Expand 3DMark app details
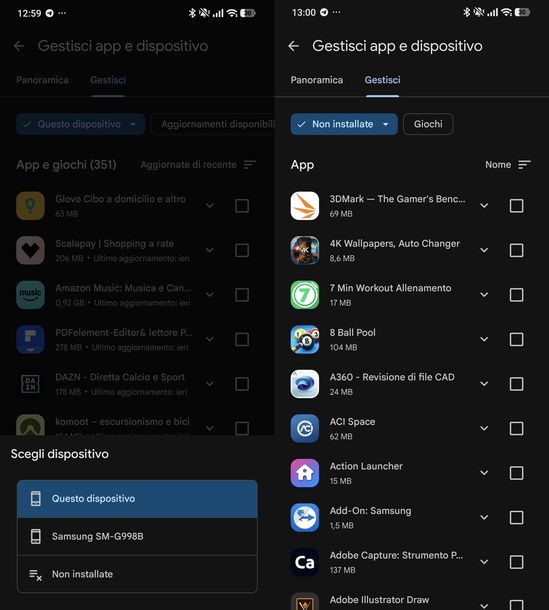Viewport: 549px width, 610px height. click(484, 205)
